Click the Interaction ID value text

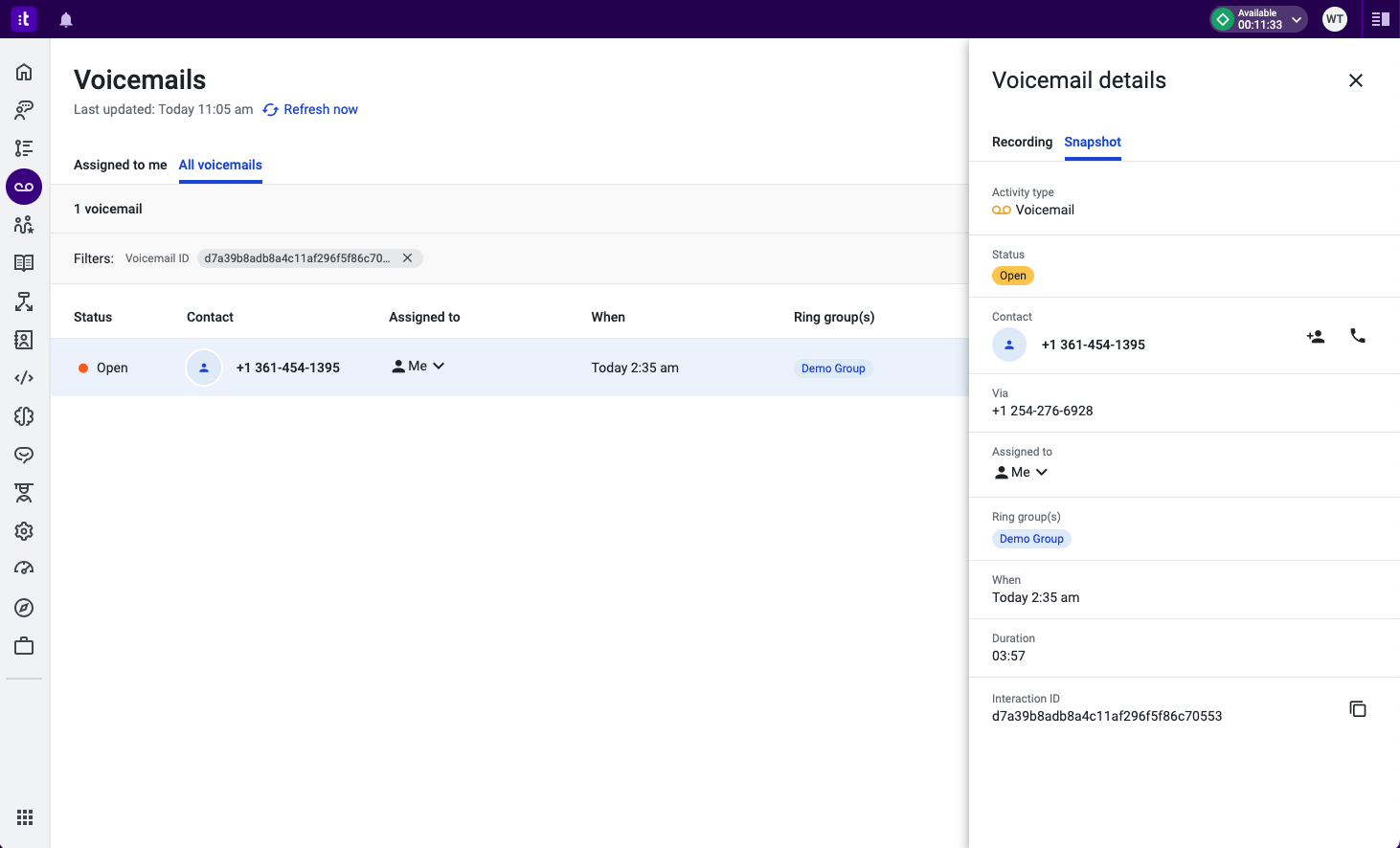pyautogui.click(x=1107, y=716)
